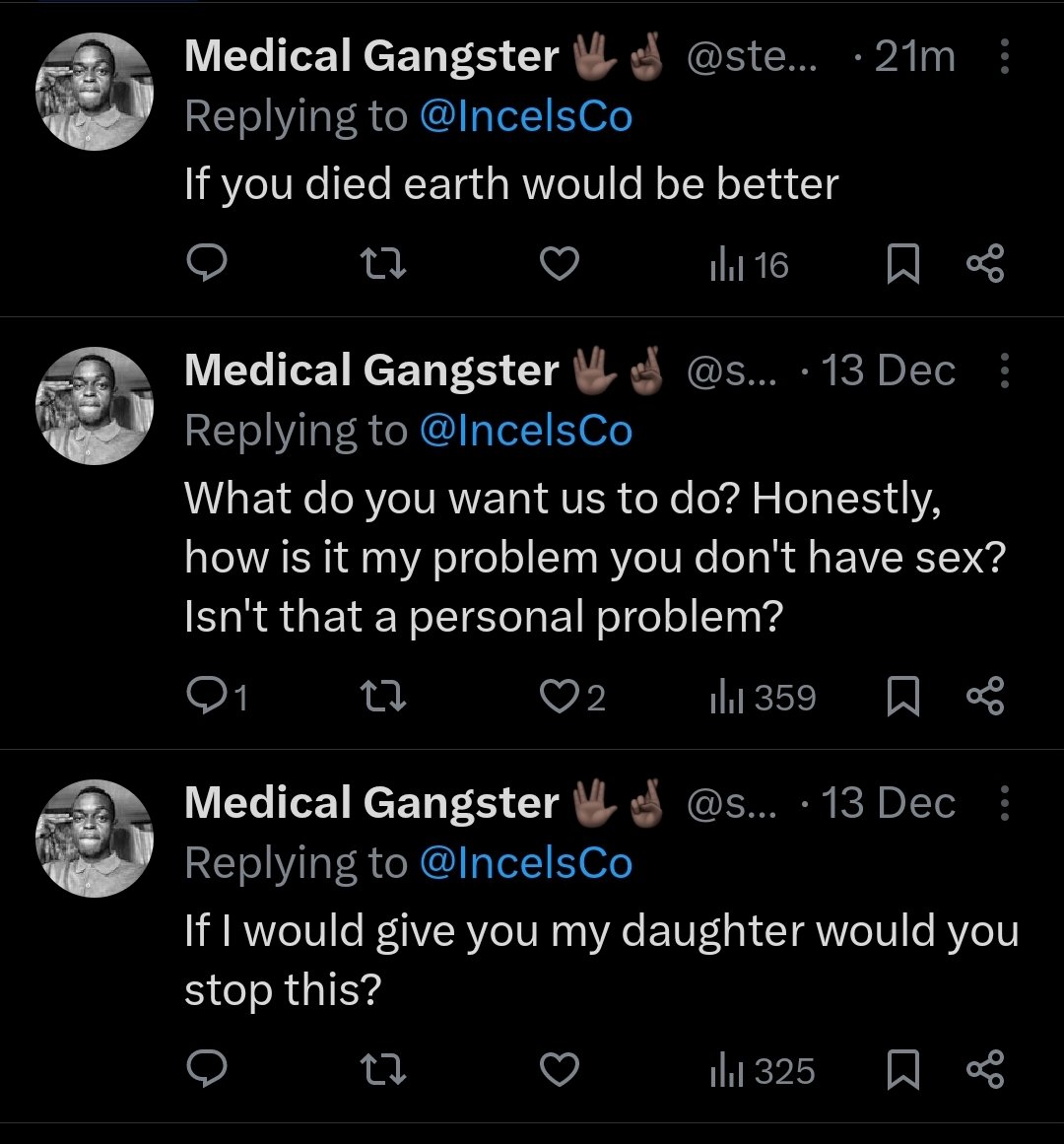Share the tweet with 359 views
This screenshot has width=1064, height=1144.
(984, 698)
